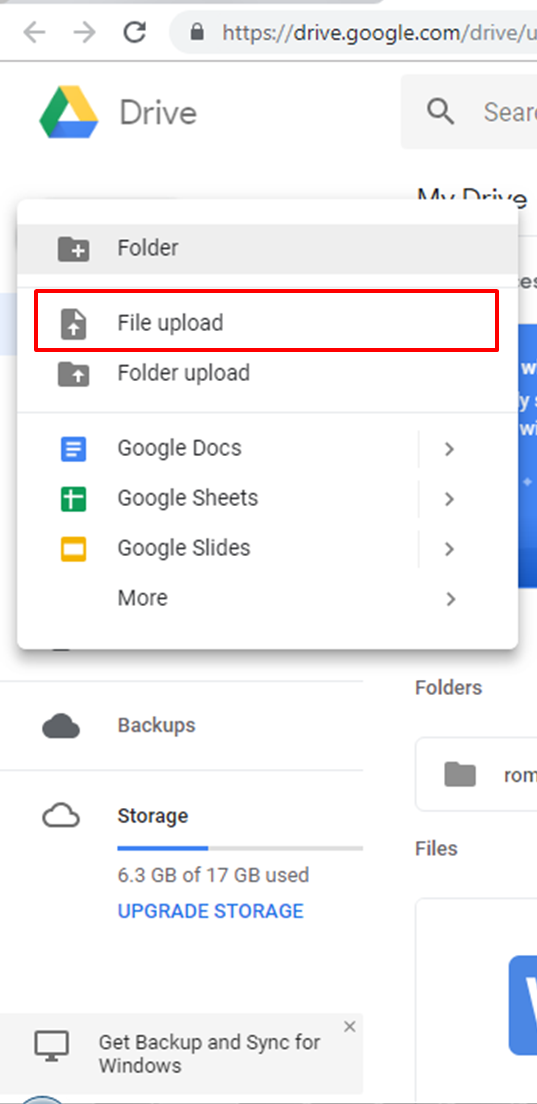Expand the Google Slides submenu arrow
Viewport: 537px width, 1104px height.
click(x=450, y=548)
